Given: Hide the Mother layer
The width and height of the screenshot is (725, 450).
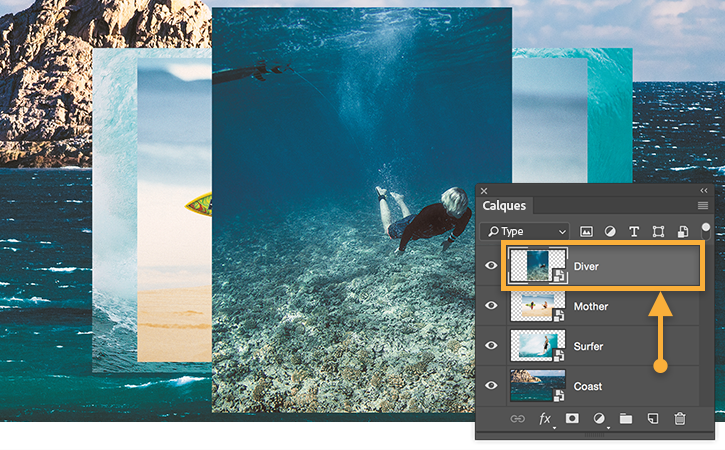Looking at the screenshot, I should 491,306.
